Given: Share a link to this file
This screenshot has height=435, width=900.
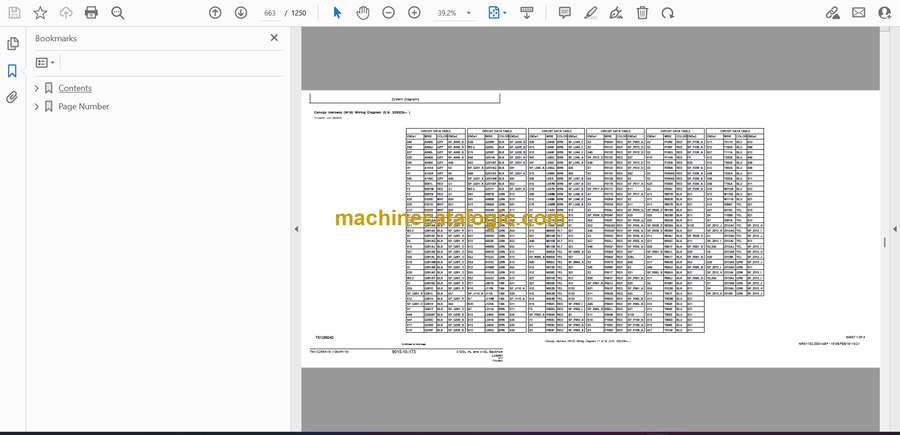Looking at the screenshot, I should click(833, 13).
